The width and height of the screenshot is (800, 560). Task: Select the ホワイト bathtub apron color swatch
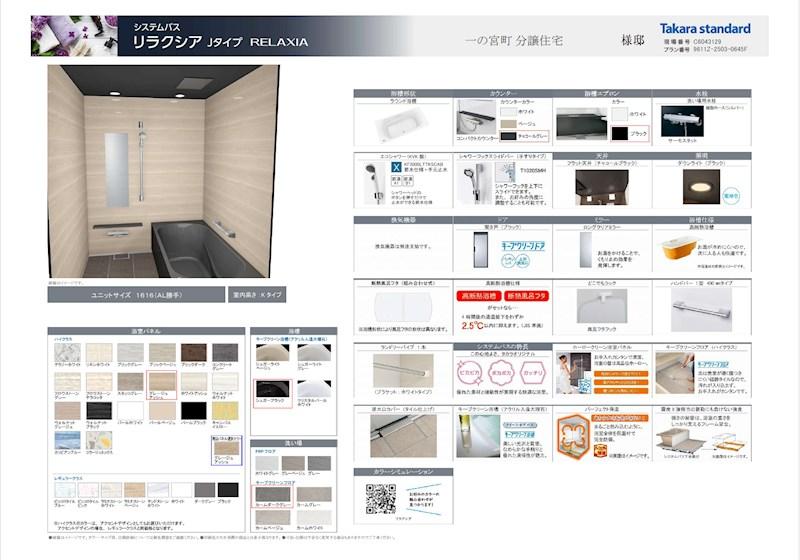619,114
